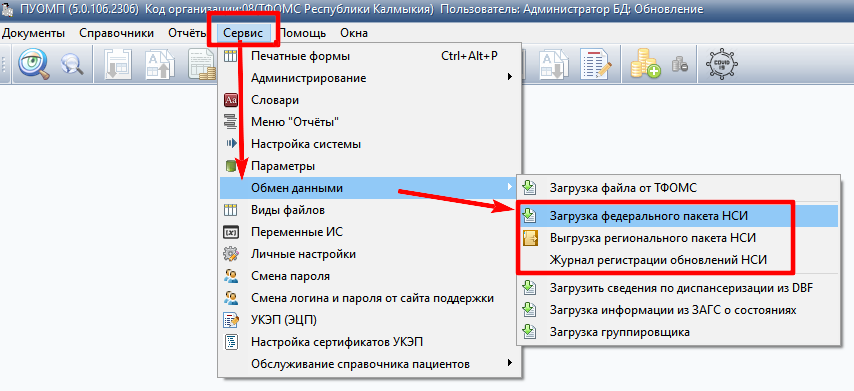The height and width of the screenshot is (391, 854).
Task: Open Личные настройки entry
Action: coord(370,254)
